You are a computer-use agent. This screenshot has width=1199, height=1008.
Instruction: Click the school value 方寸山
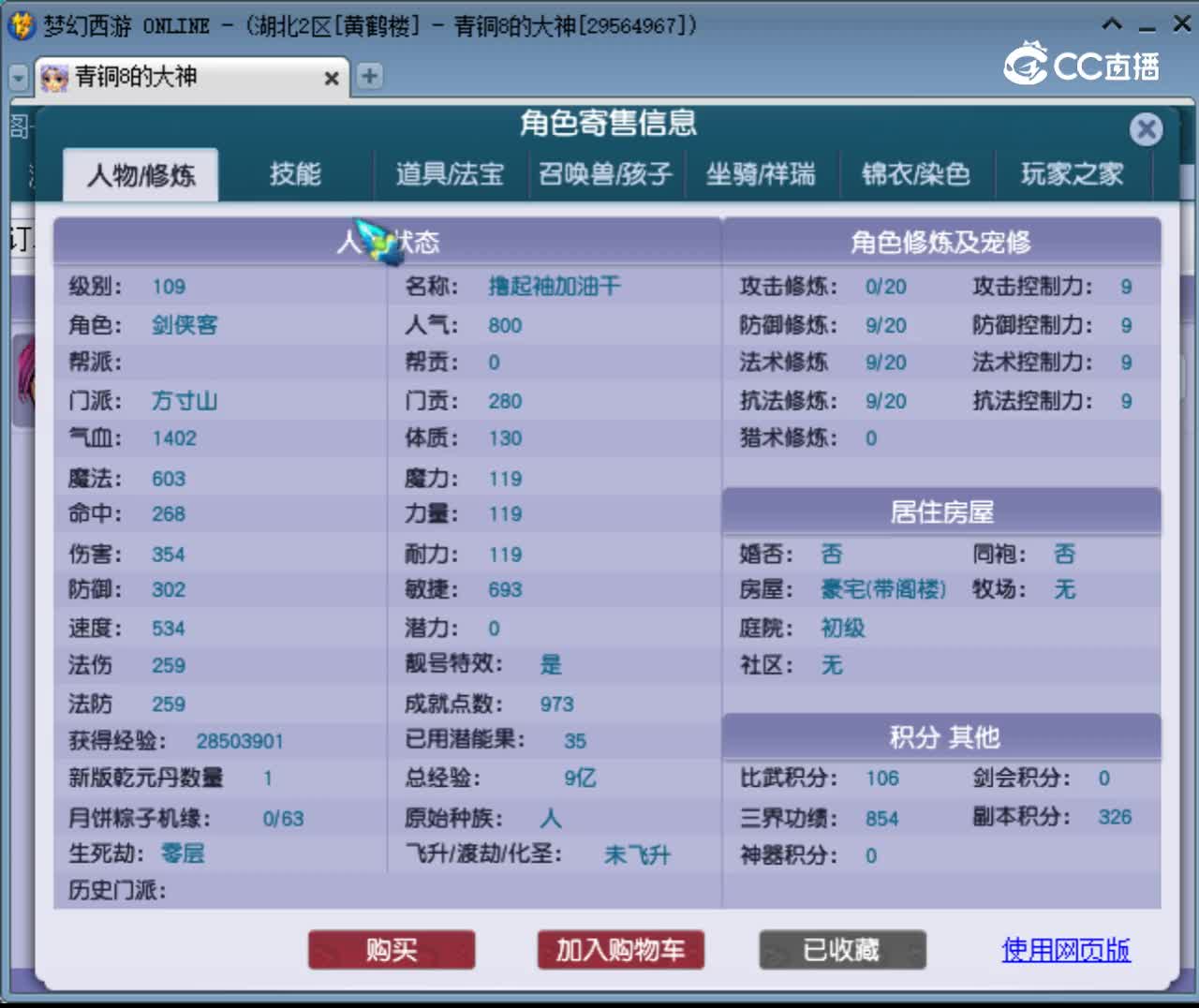(x=185, y=401)
